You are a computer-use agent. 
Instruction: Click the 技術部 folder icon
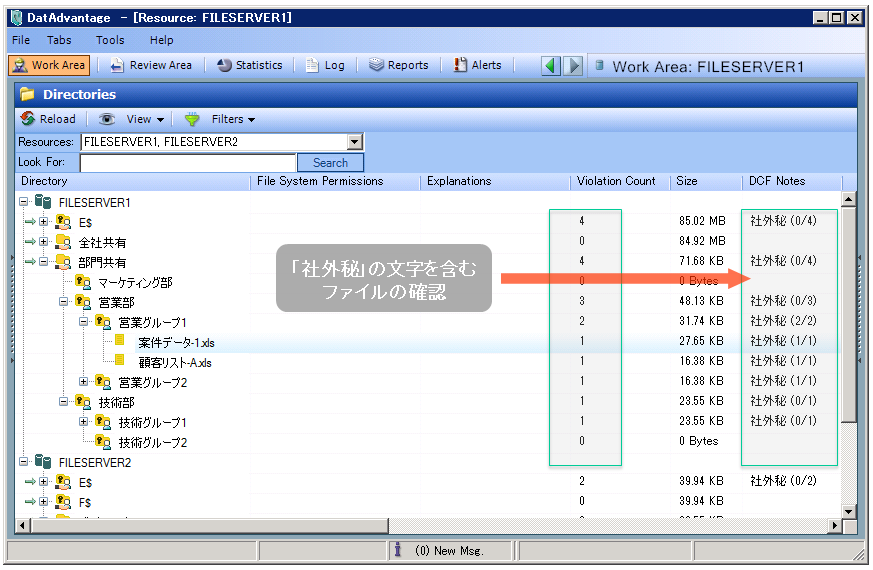[x=83, y=402]
